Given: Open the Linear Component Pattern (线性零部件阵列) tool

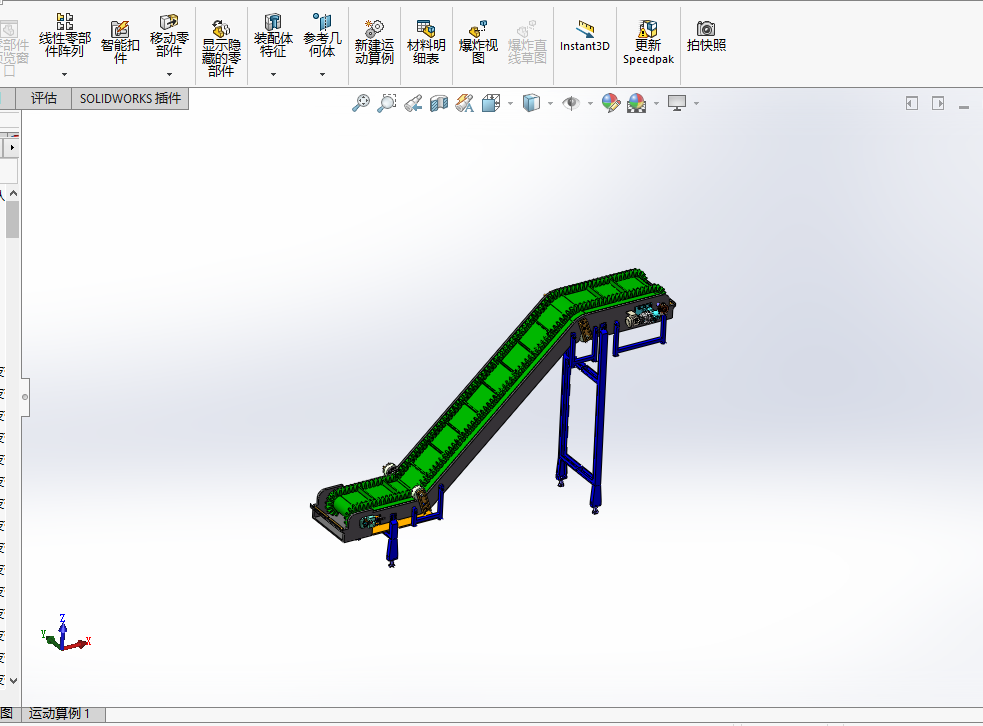Looking at the screenshot, I should pyautogui.click(x=65, y=36).
